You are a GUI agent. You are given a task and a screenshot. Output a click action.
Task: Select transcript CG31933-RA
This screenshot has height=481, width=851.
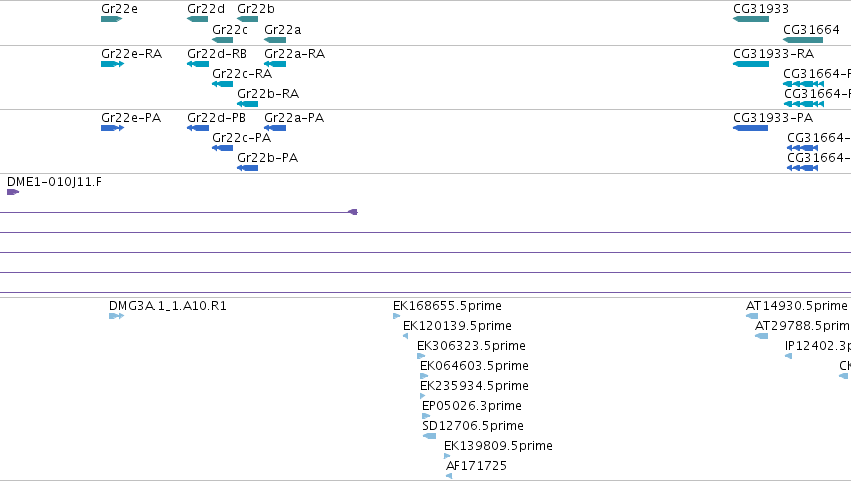click(x=773, y=54)
